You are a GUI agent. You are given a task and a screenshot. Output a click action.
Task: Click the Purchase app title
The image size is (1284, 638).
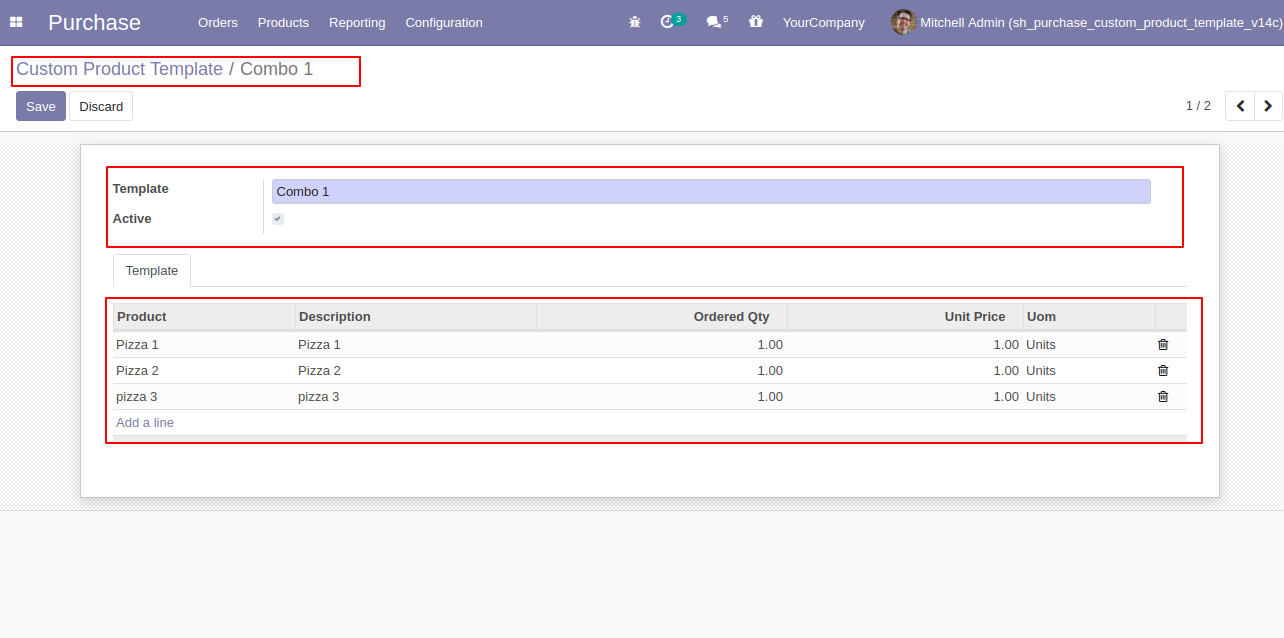(94, 22)
